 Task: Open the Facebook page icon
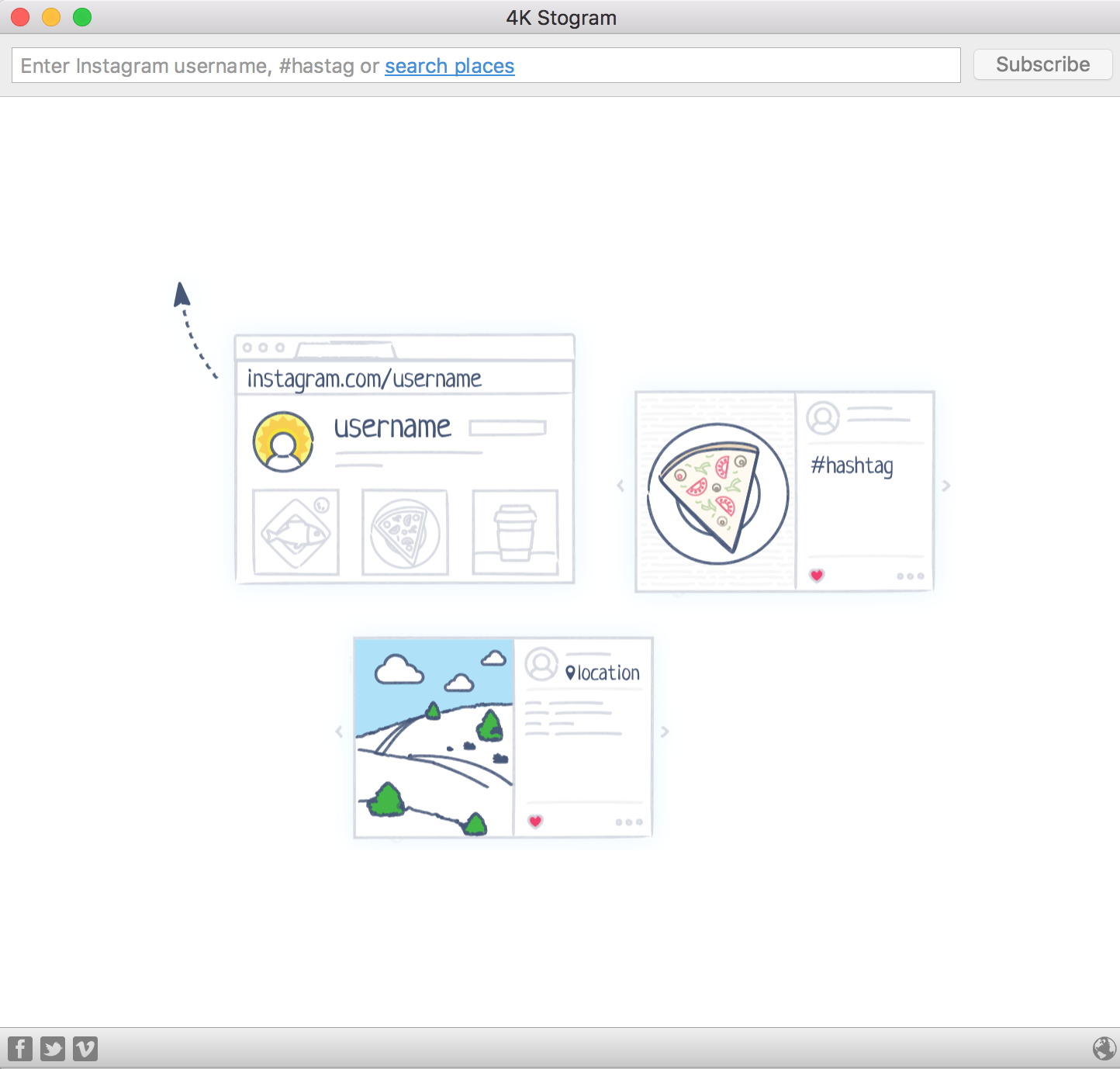[20, 1049]
